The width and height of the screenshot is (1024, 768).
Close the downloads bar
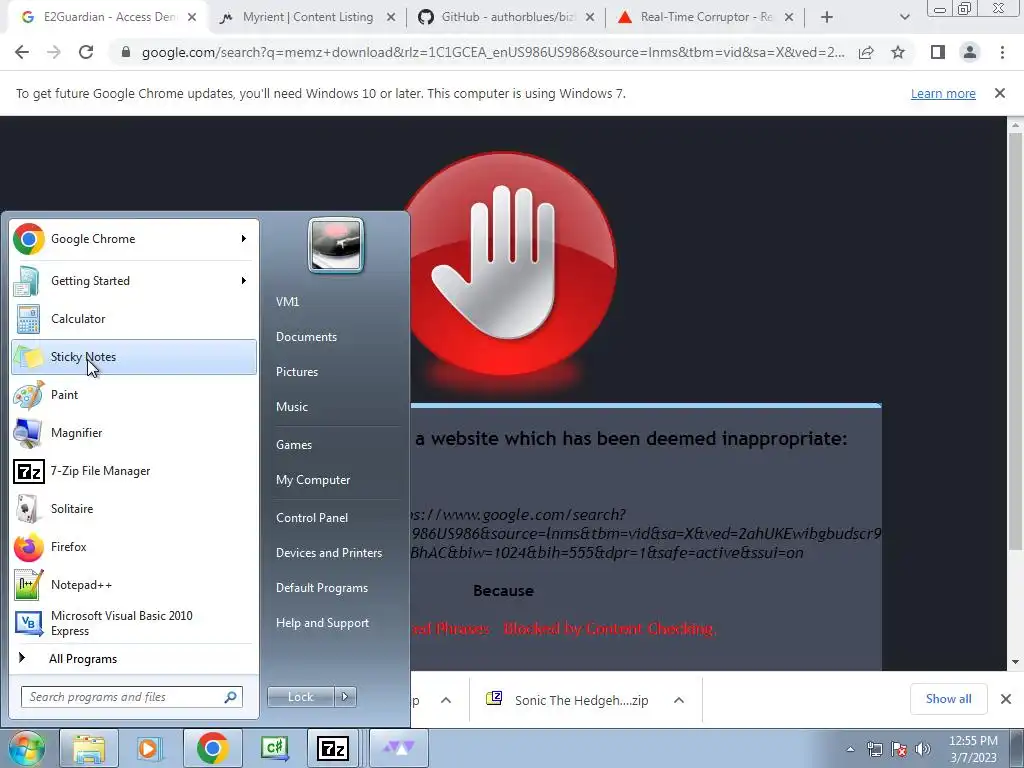[x=1006, y=699]
